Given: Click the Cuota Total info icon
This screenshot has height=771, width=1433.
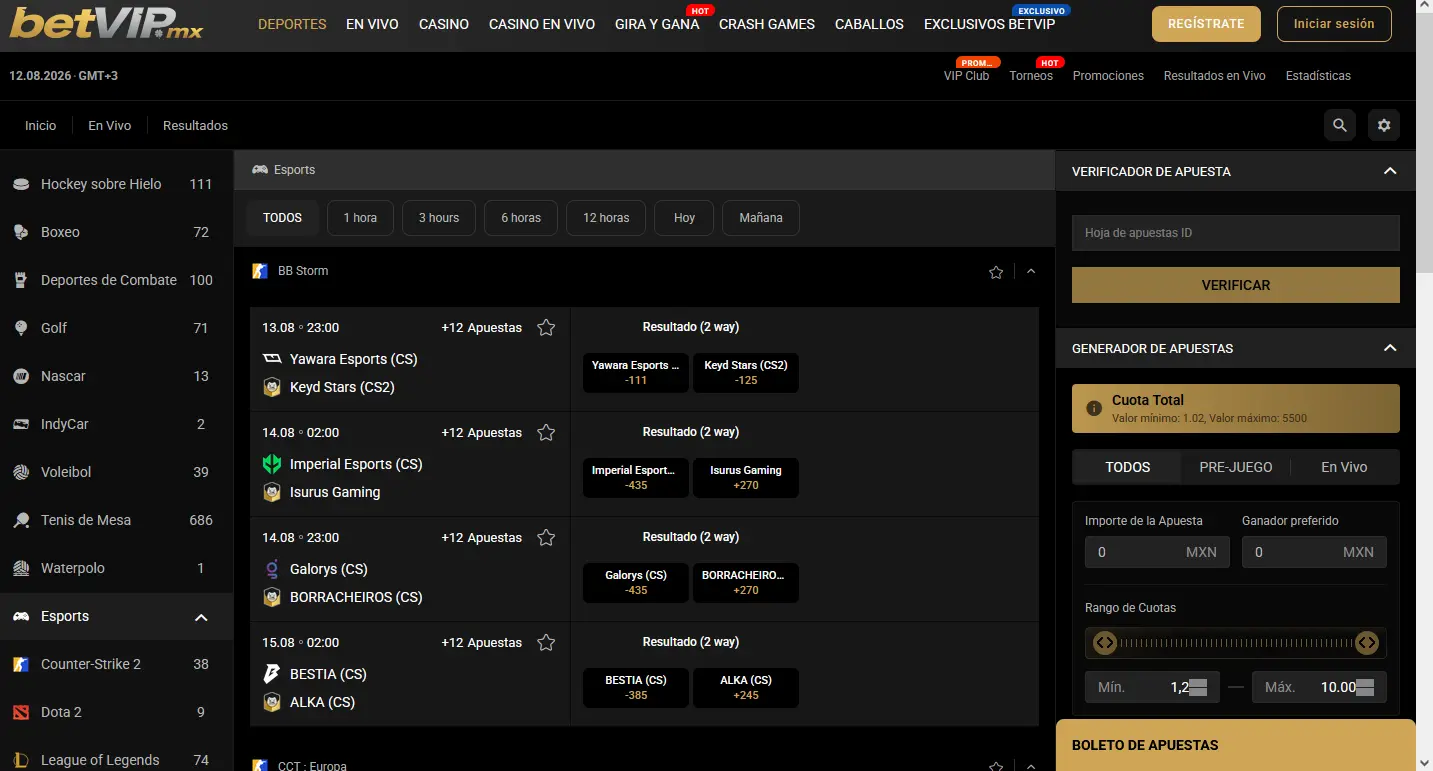Looking at the screenshot, I should pos(1094,408).
